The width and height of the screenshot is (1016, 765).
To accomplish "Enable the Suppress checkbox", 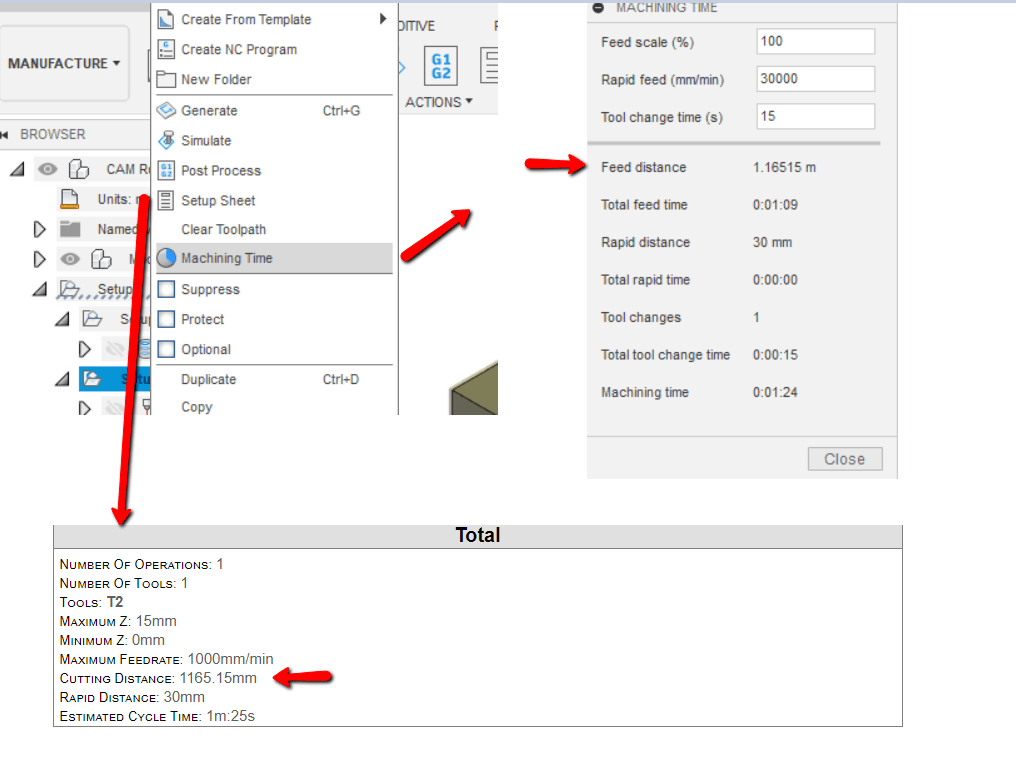I will [165, 289].
